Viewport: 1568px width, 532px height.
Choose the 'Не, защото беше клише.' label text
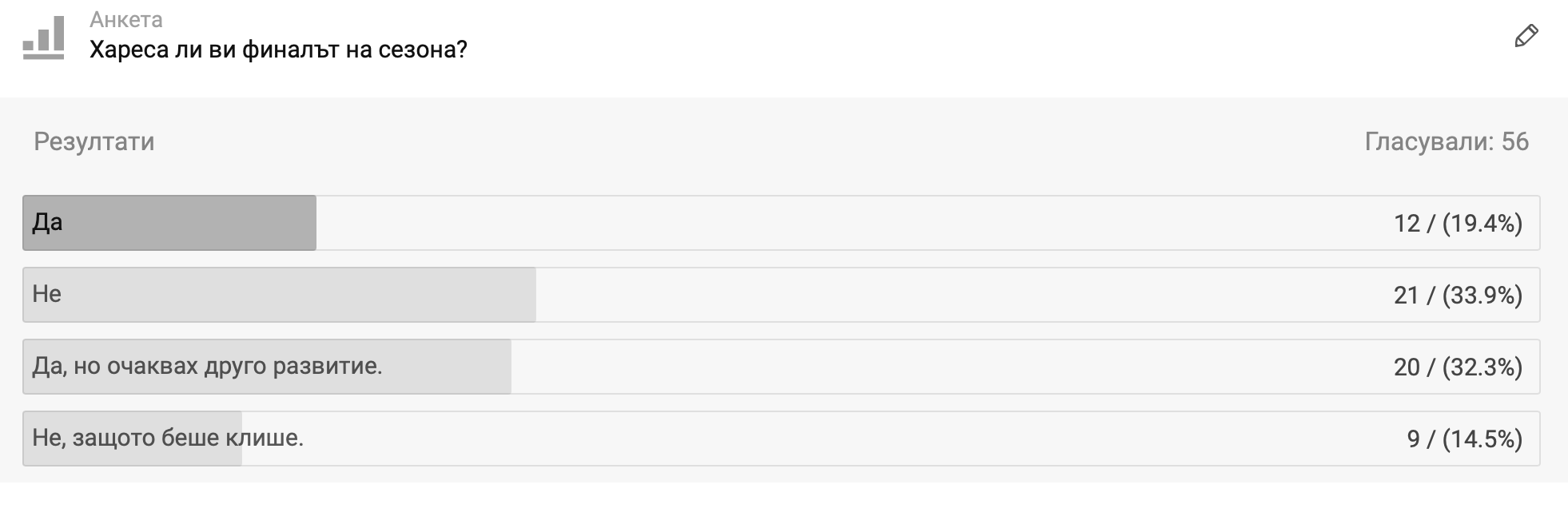click(x=168, y=438)
